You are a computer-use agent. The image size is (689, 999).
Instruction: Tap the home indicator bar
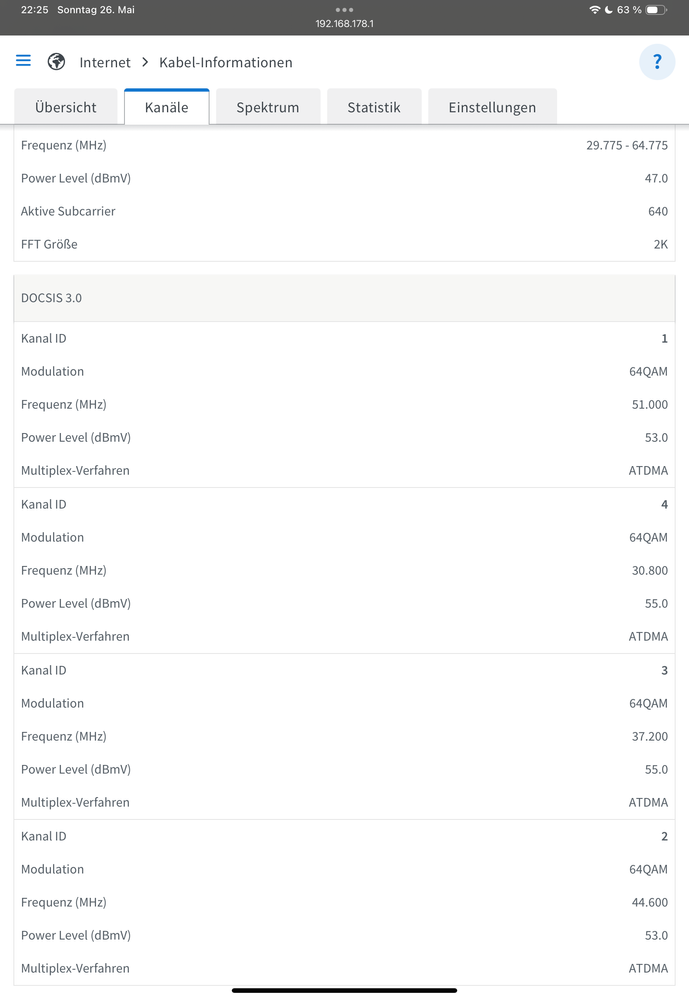(x=344, y=990)
